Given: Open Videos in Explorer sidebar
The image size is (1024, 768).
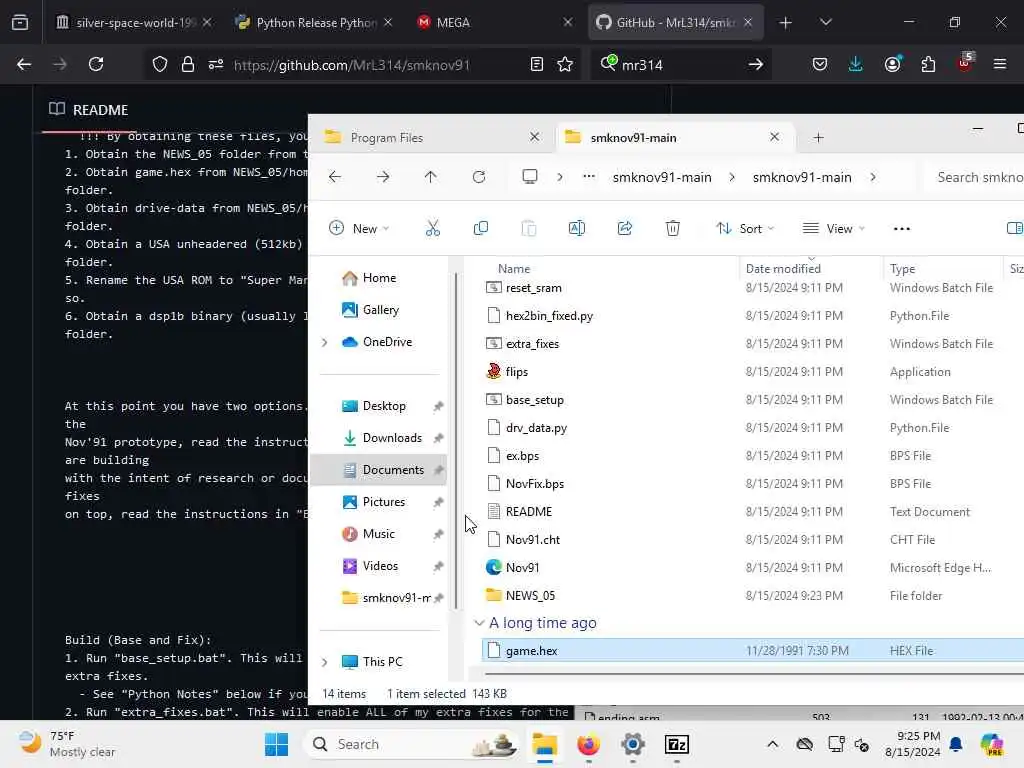Looking at the screenshot, I should click(x=380, y=566).
